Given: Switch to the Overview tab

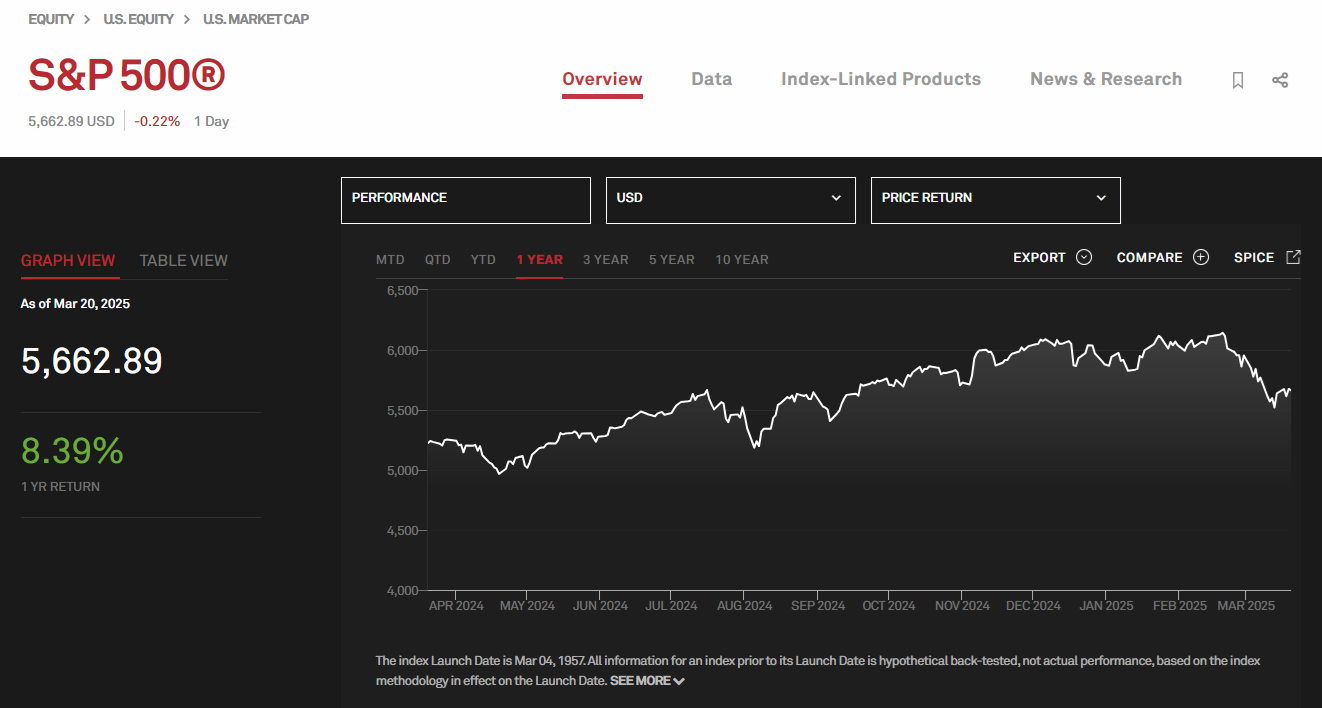Looking at the screenshot, I should pos(602,79).
